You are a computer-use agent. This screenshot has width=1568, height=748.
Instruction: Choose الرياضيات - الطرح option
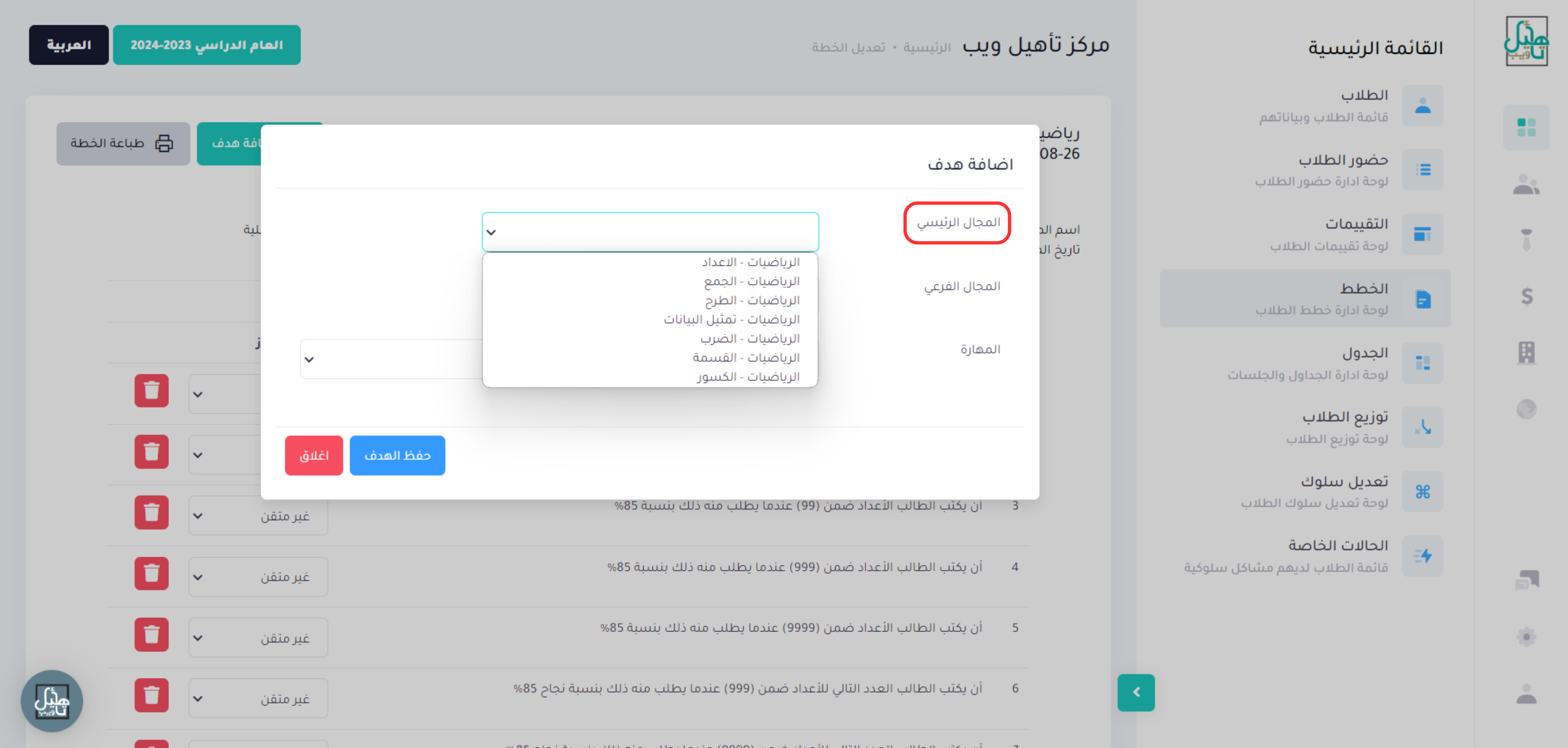(x=650, y=301)
